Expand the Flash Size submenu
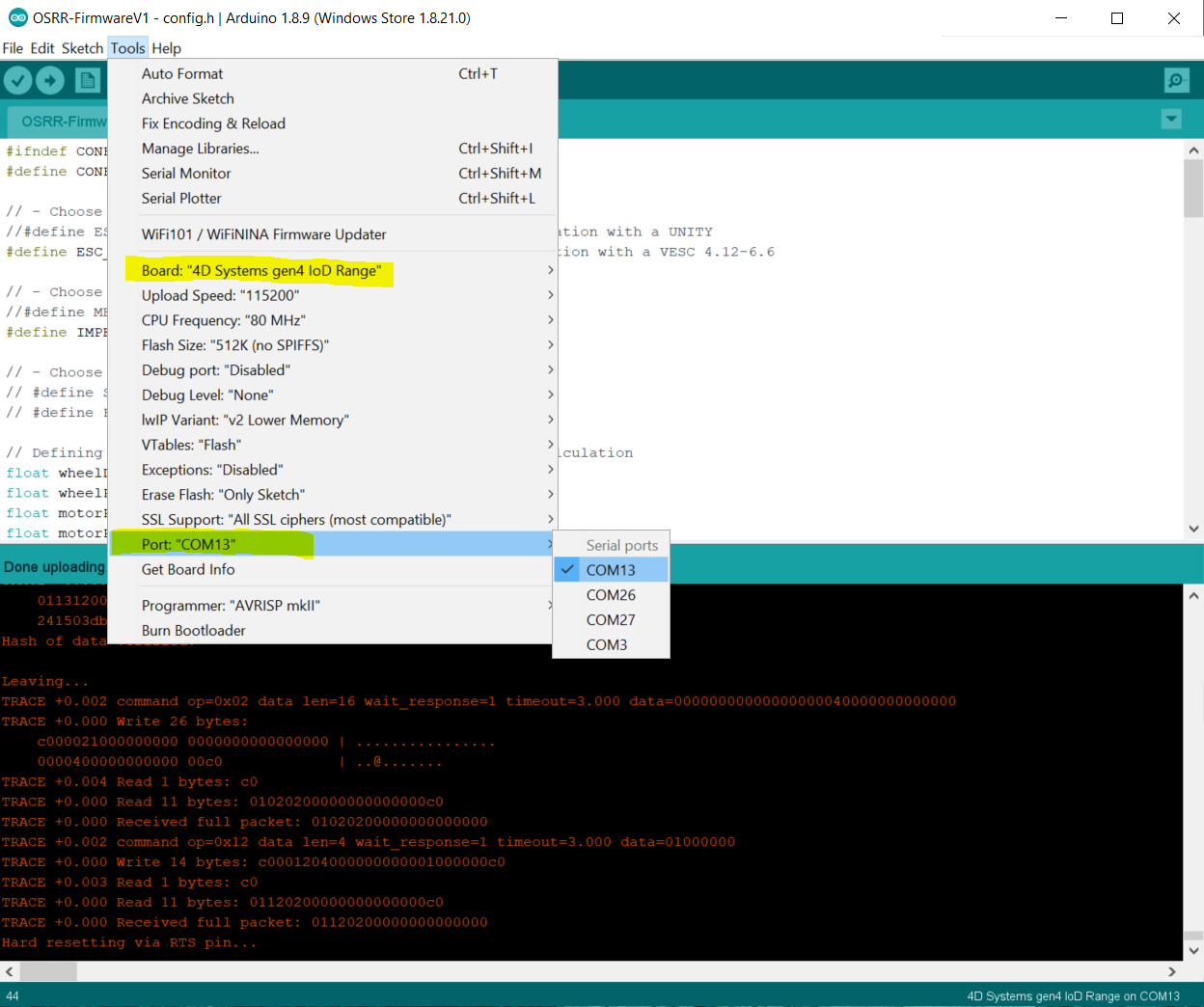The height and width of the screenshot is (1007, 1204). point(333,345)
